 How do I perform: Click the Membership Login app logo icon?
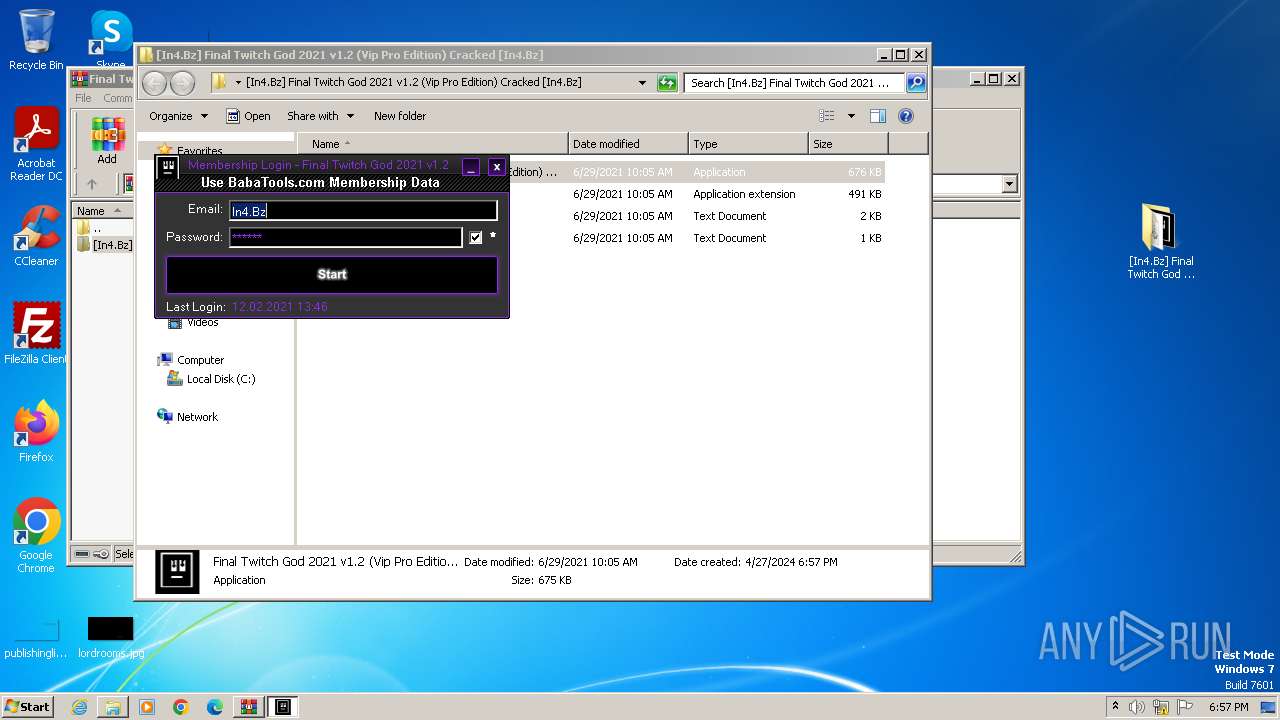[x=169, y=168]
